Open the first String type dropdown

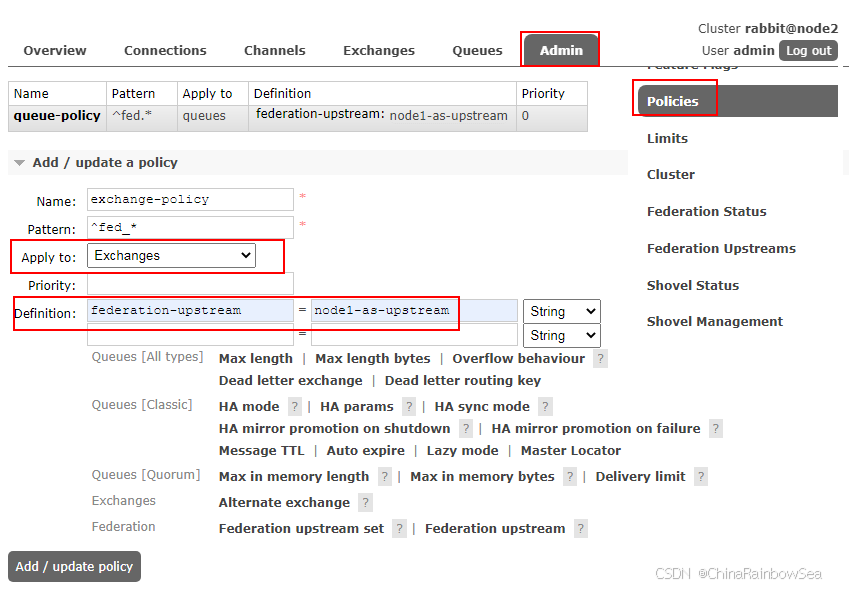point(561,311)
